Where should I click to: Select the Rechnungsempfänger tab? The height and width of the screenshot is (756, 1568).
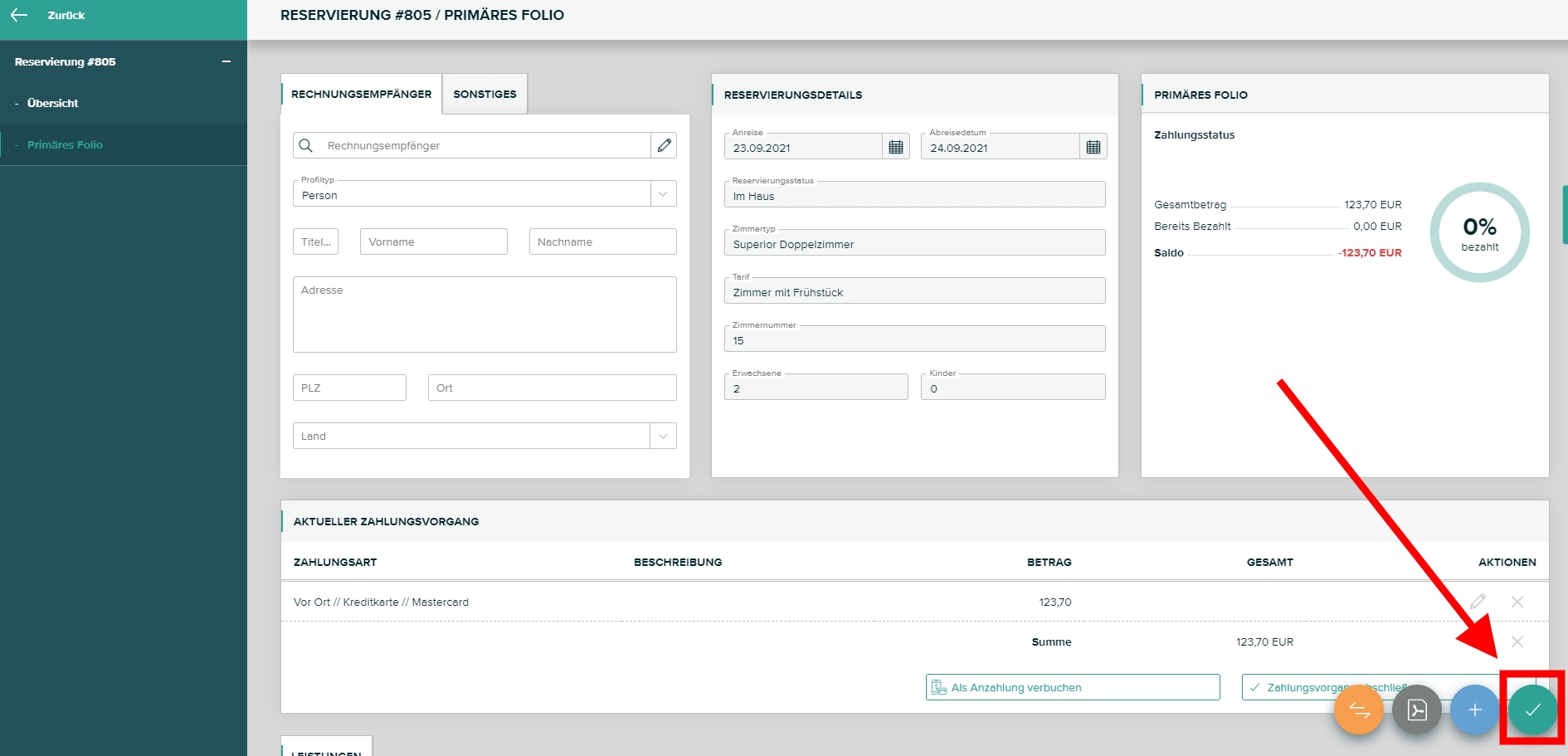pyautogui.click(x=361, y=95)
